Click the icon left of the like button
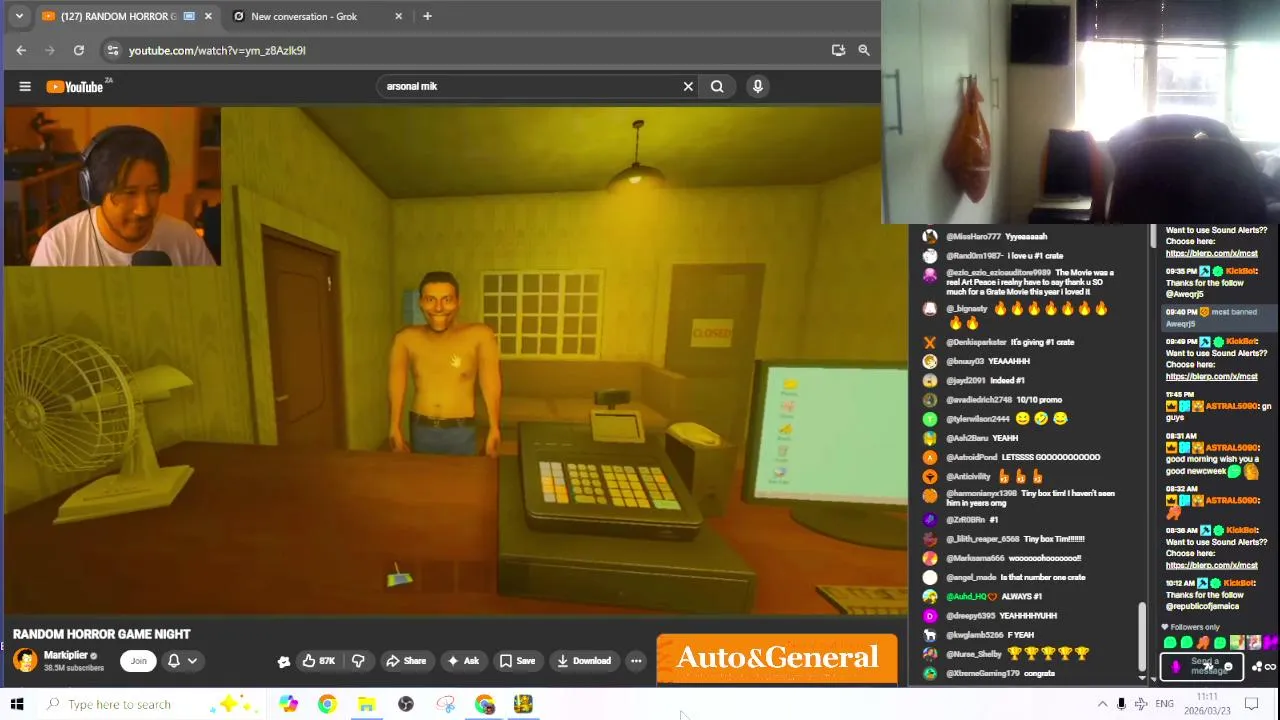The height and width of the screenshot is (720, 1280). pyautogui.click(x=284, y=661)
